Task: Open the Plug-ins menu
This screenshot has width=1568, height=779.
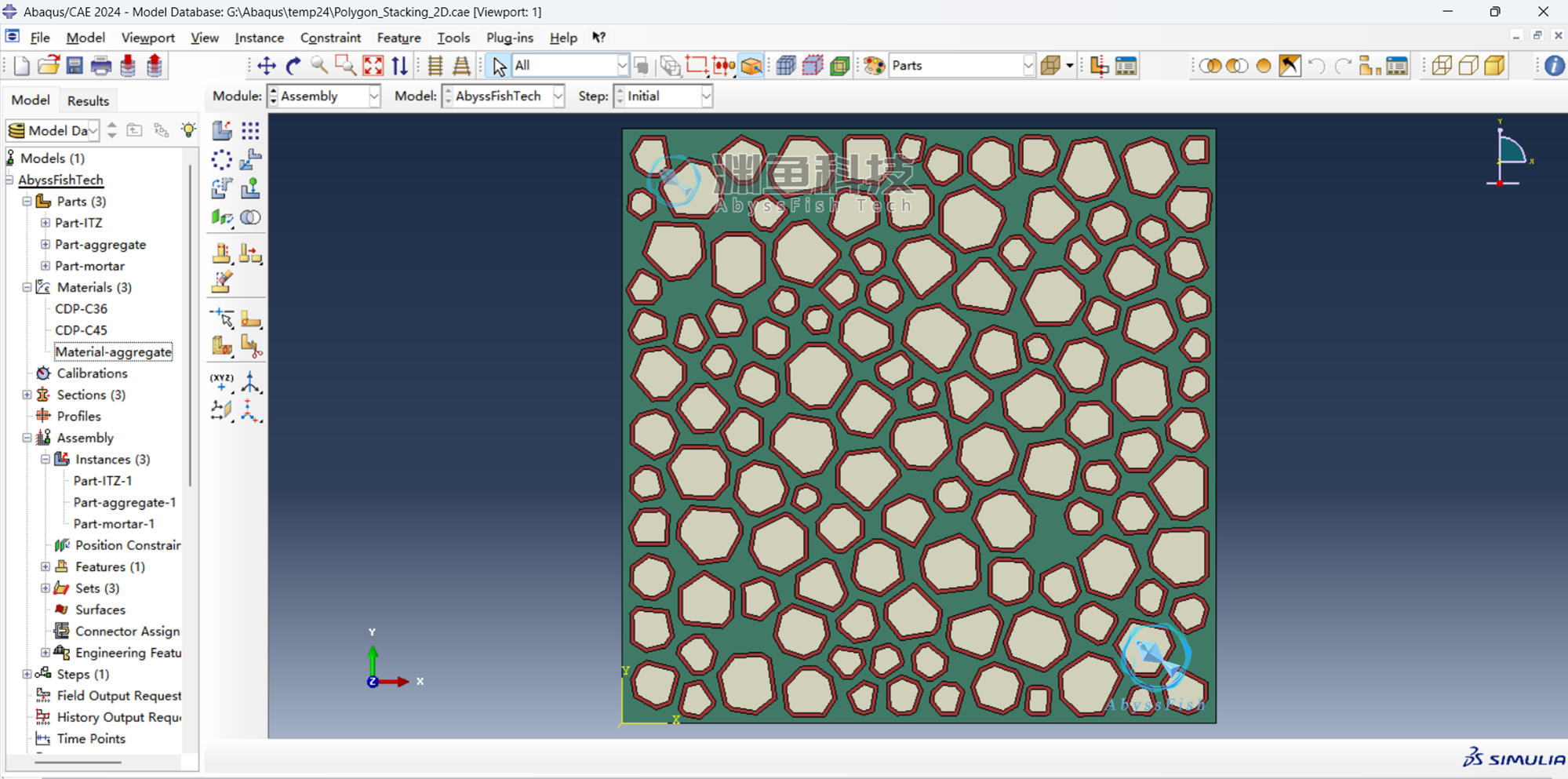Action: point(509,38)
